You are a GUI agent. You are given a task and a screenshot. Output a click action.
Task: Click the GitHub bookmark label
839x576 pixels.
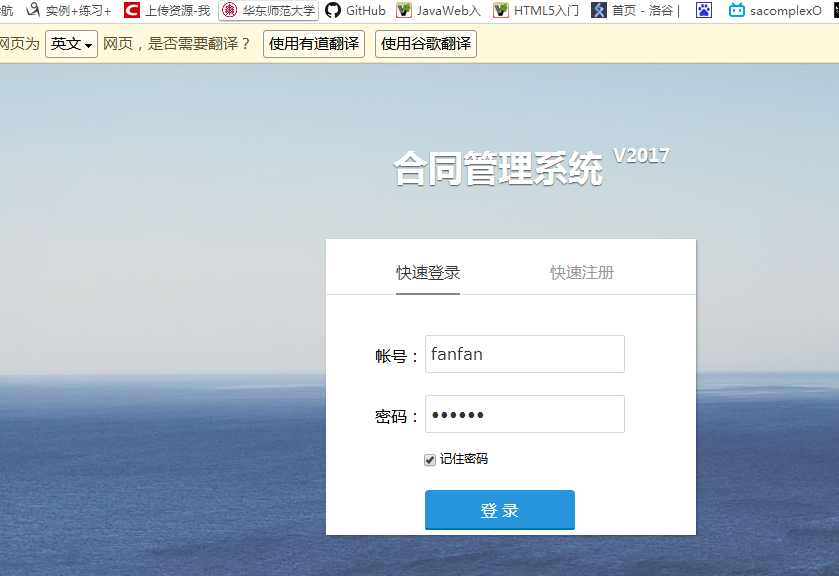[366, 11]
